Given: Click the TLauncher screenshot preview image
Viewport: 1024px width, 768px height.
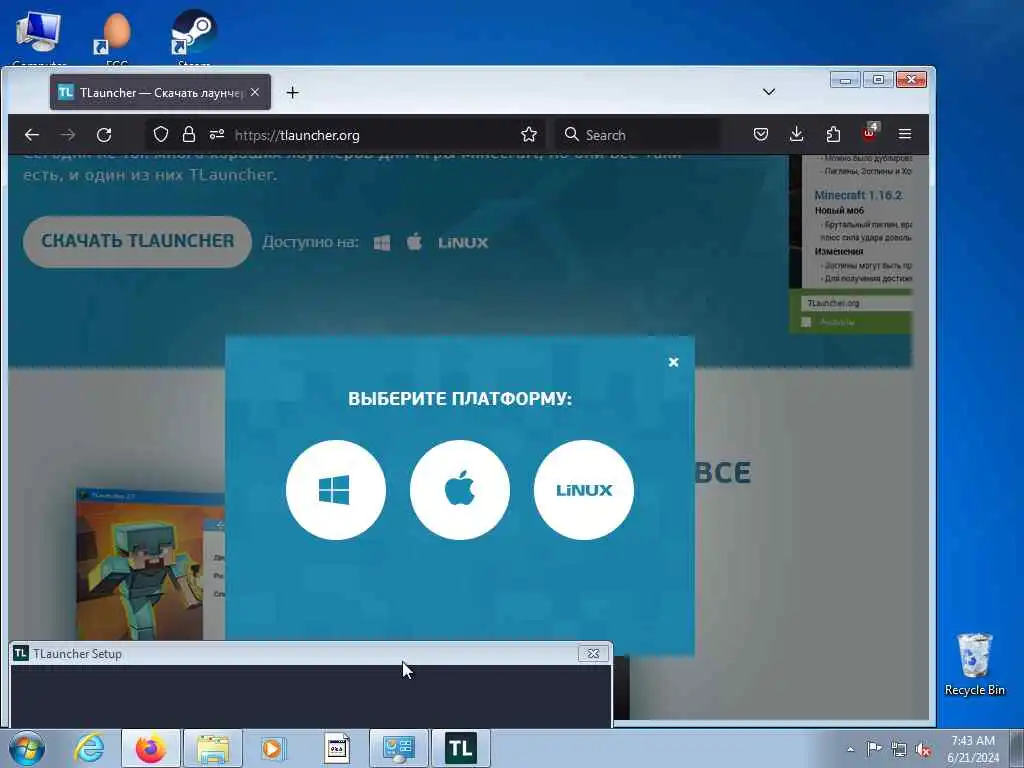Looking at the screenshot, I should coord(151,564).
